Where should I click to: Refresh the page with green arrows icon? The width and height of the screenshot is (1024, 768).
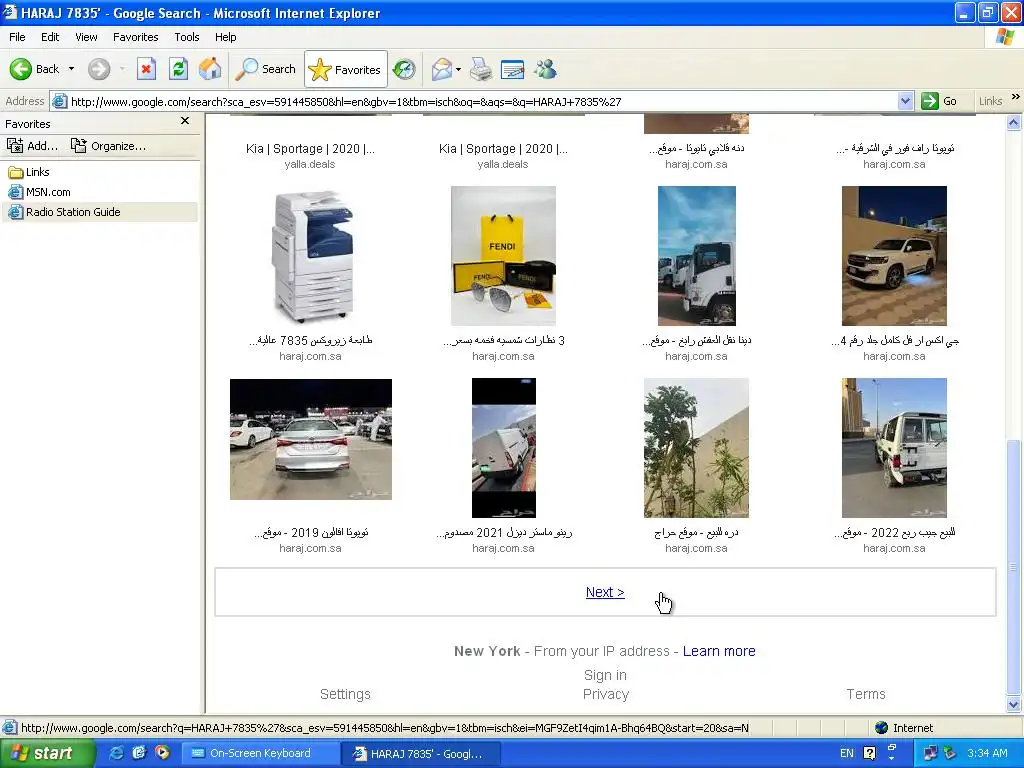tap(178, 69)
